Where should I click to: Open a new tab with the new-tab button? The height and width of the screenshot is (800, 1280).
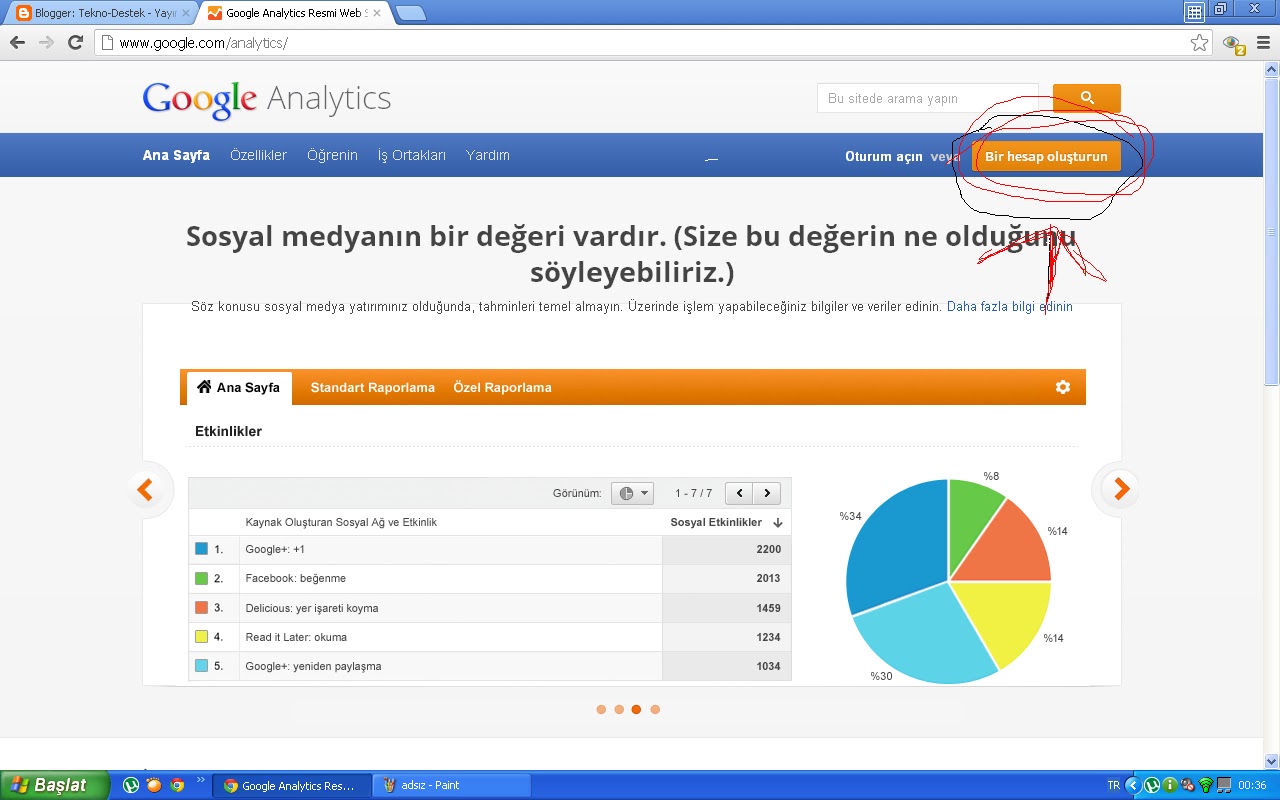point(410,13)
